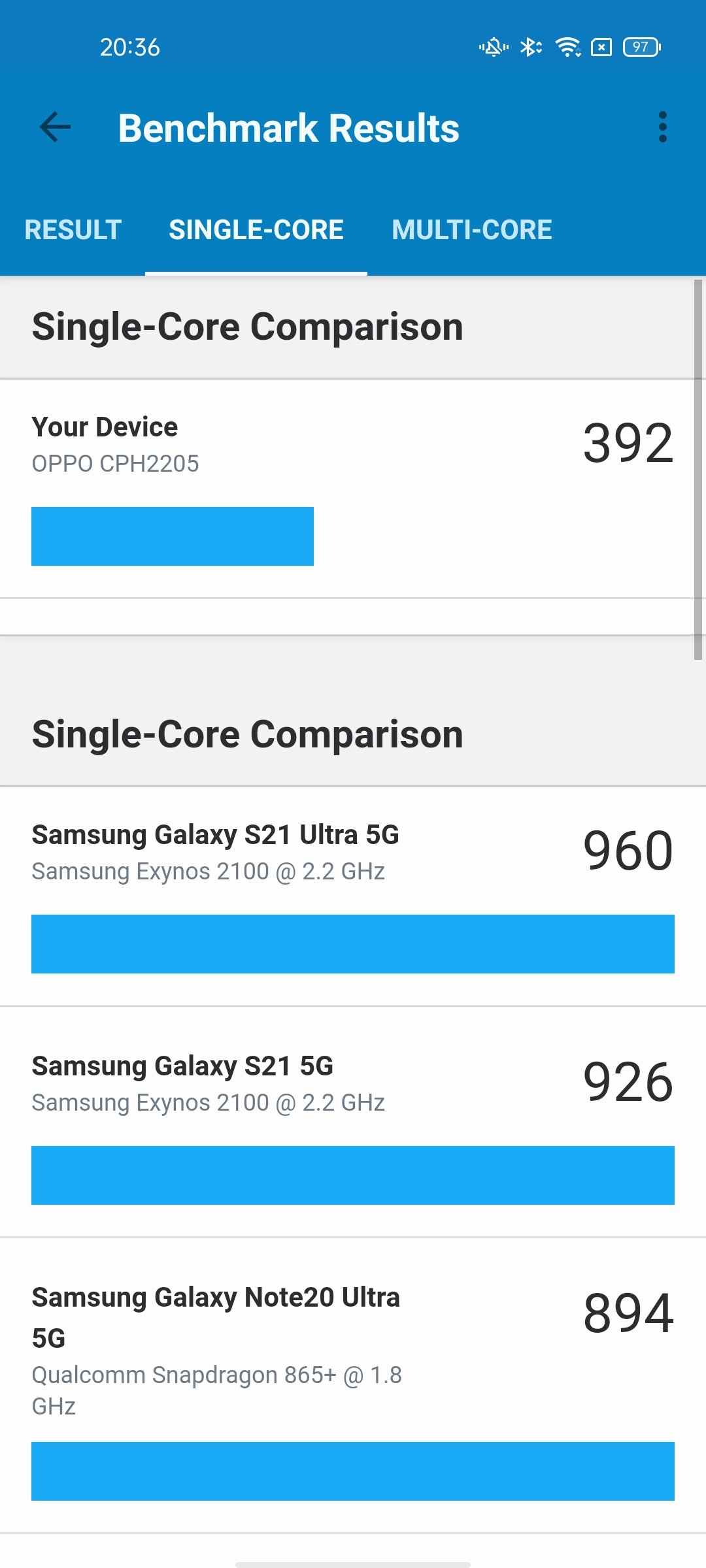Tap the muted bell status icon

[x=494, y=47]
